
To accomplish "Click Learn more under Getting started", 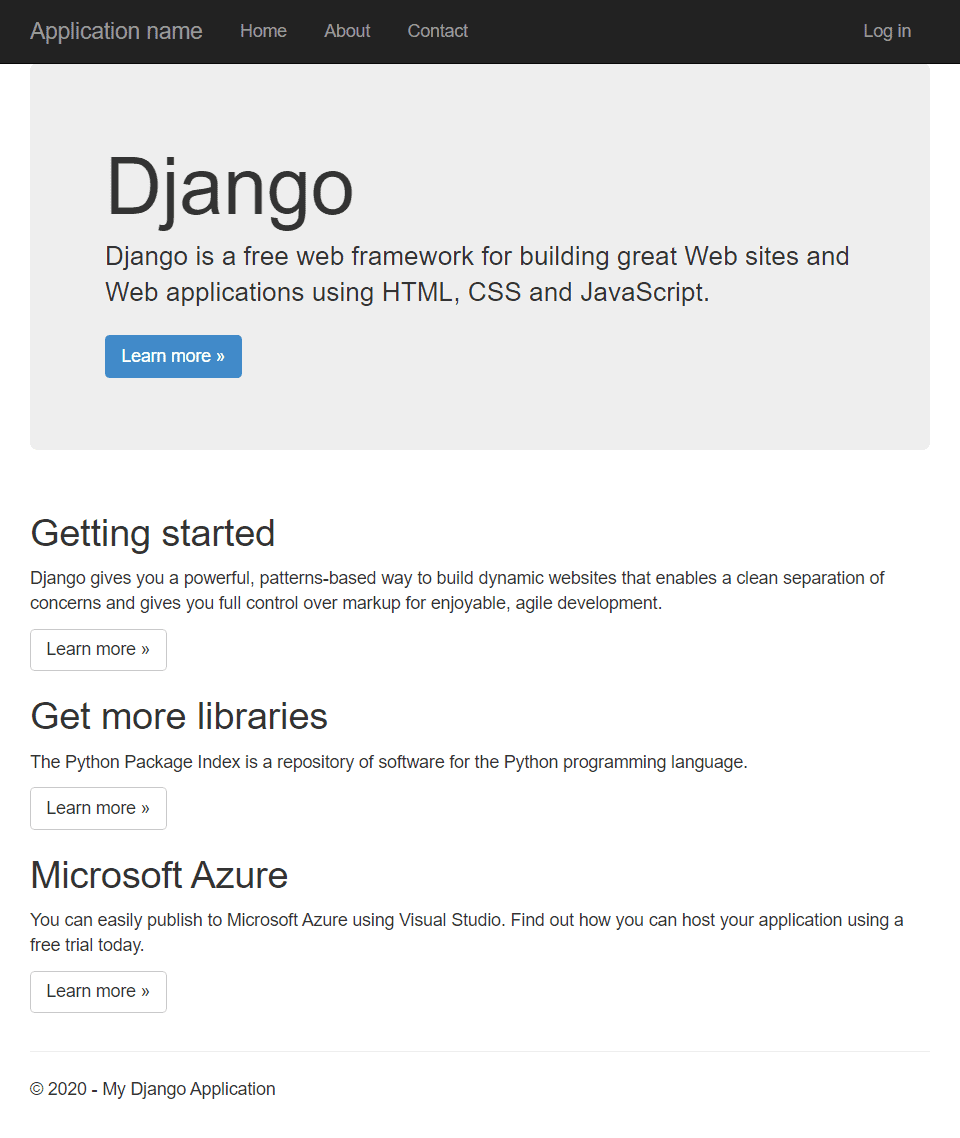I will point(98,650).
